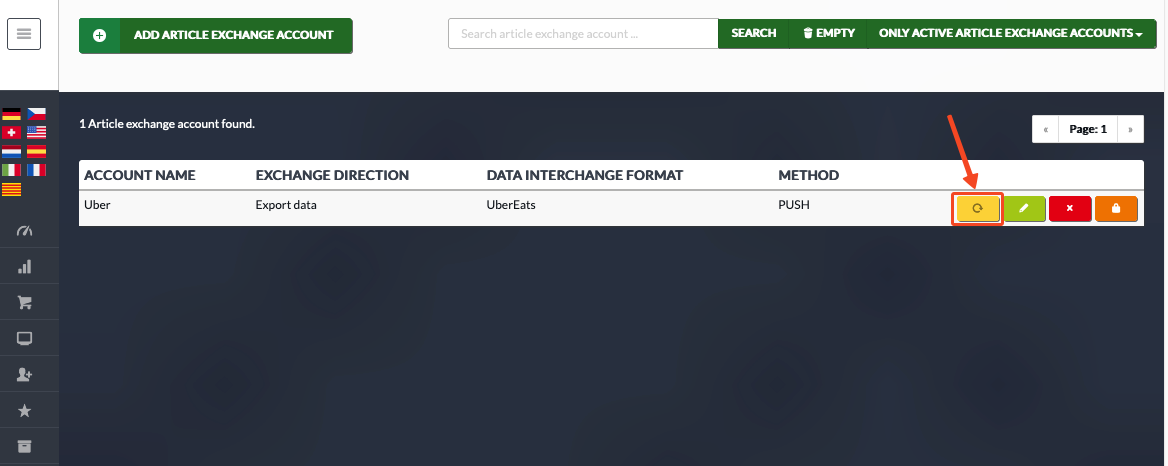1168x466 pixels.
Task: Focus the search article exchange account field
Action: click(x=583, y=33)
